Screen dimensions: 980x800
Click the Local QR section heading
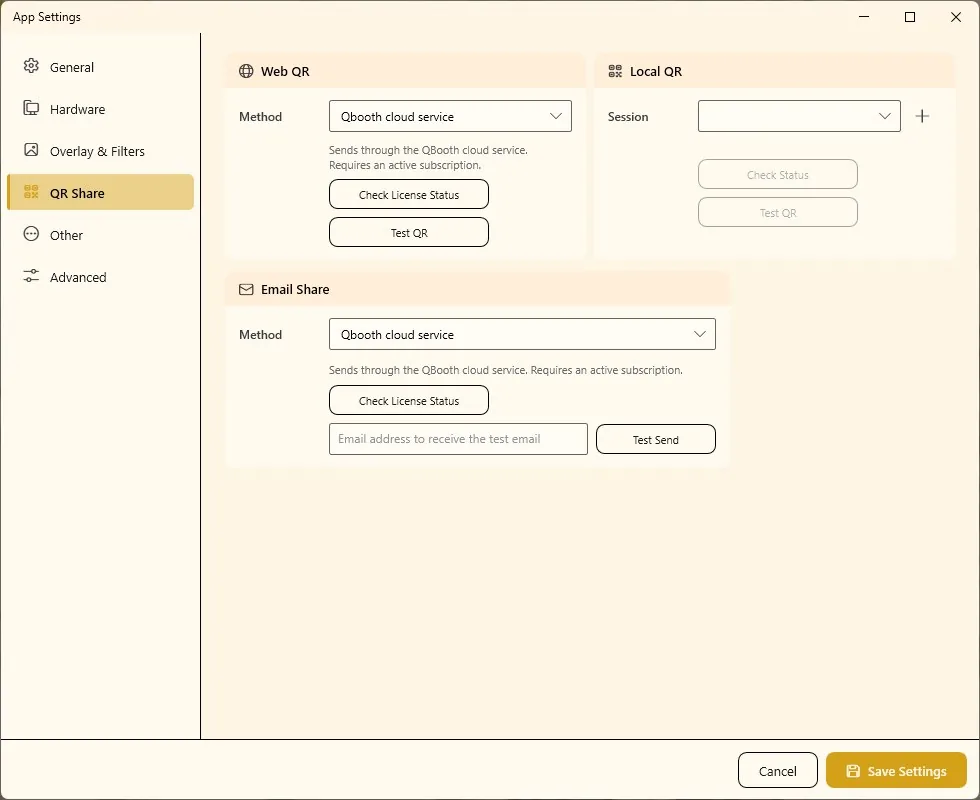click(x=656, y=71)
